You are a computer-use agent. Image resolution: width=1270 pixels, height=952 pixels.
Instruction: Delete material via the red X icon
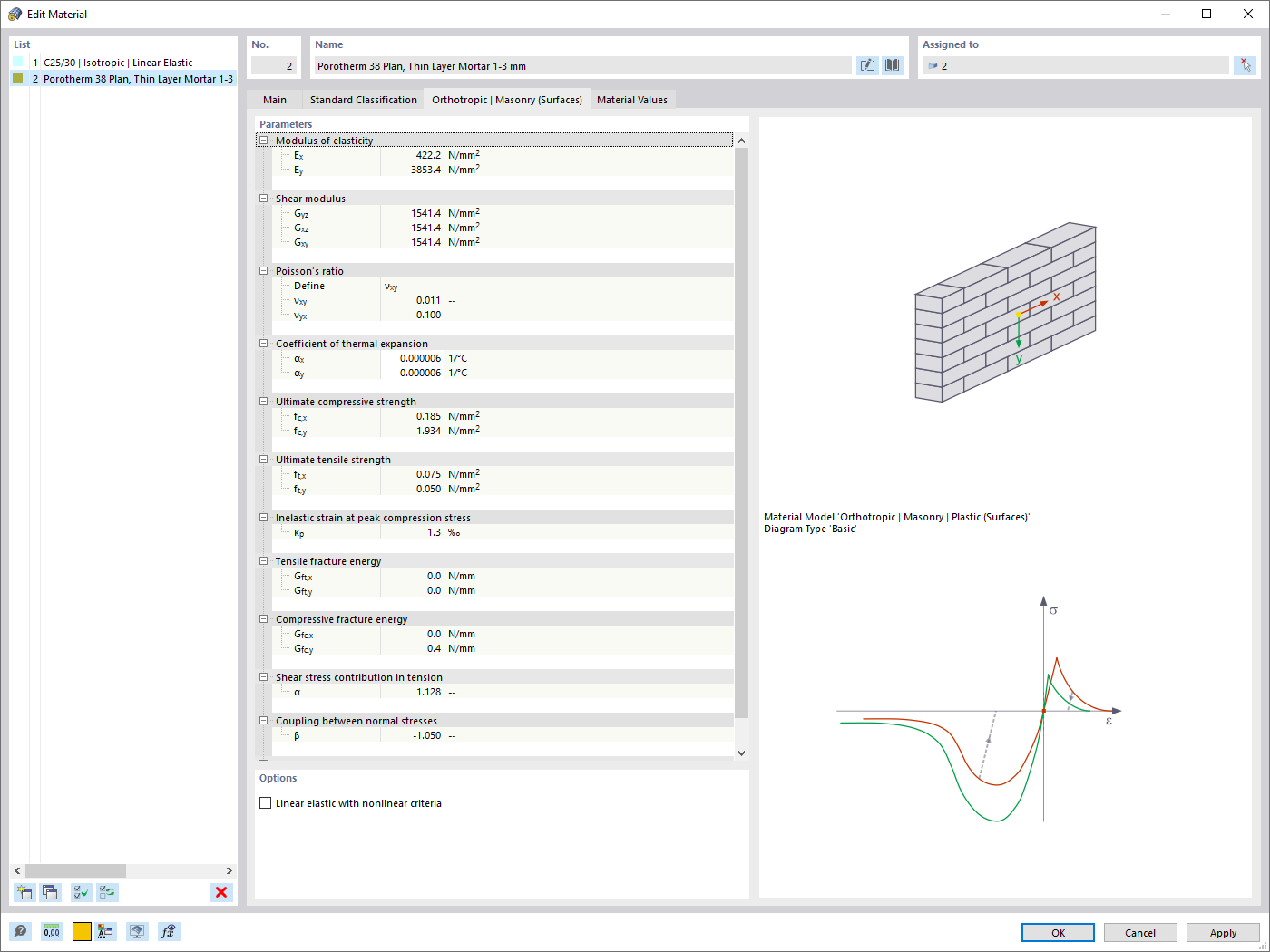221,892
